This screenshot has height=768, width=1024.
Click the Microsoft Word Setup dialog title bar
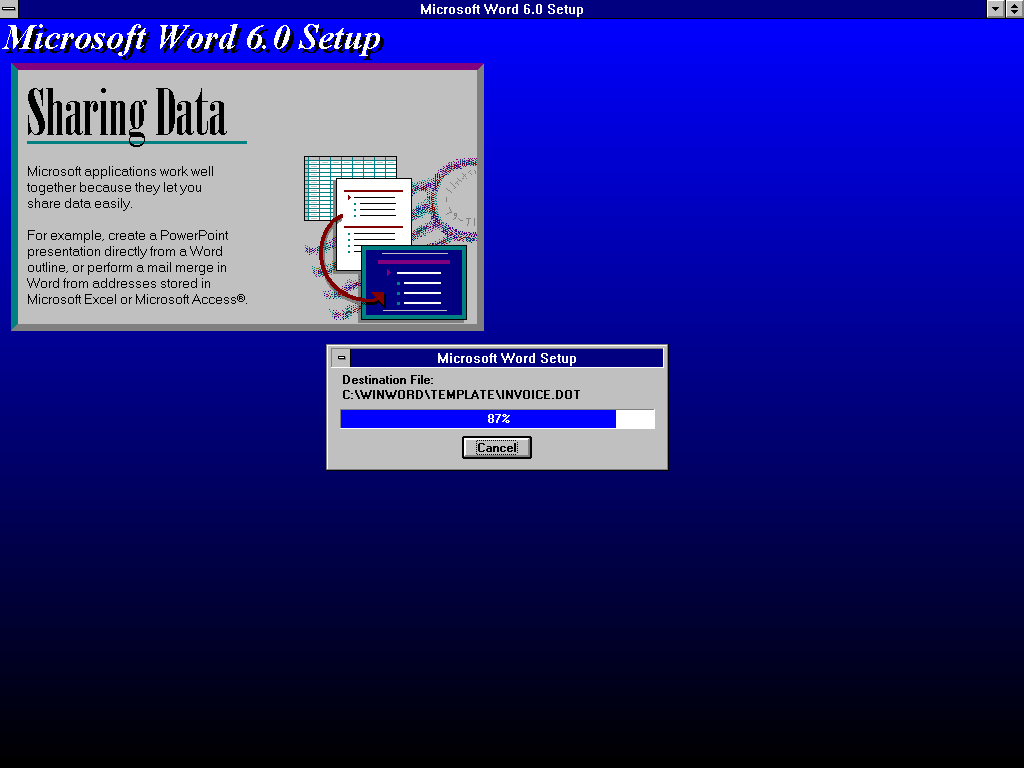click(x=506, y=358)
